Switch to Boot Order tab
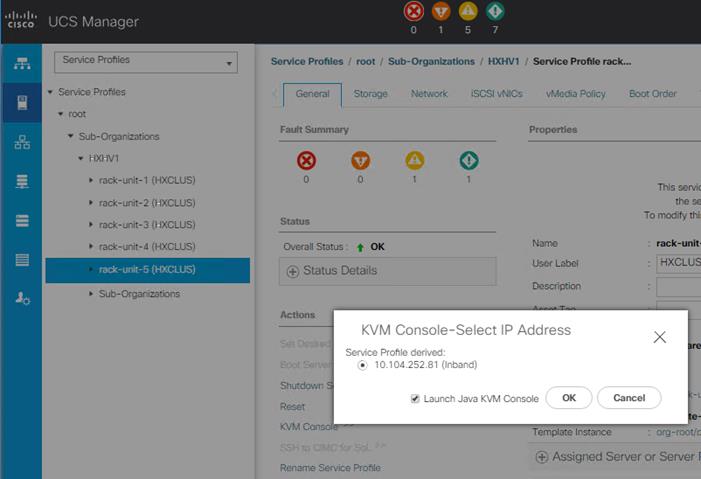 [653, 94]
